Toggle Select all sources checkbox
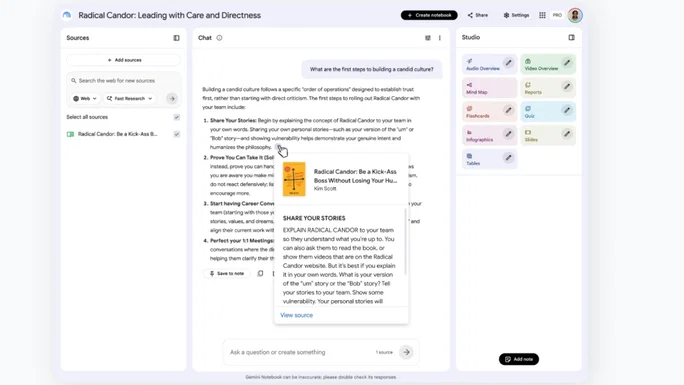The width and height of the screenshot is (684, 385). [x=177, y=117]
